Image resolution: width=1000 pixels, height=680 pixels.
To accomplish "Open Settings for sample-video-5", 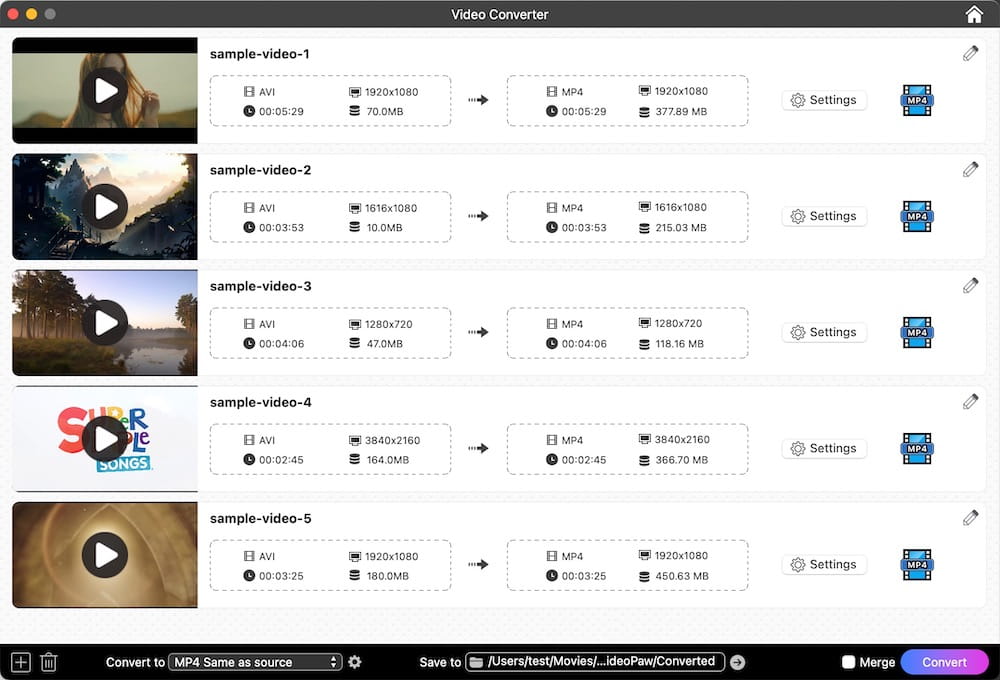I will coord(824,564).
